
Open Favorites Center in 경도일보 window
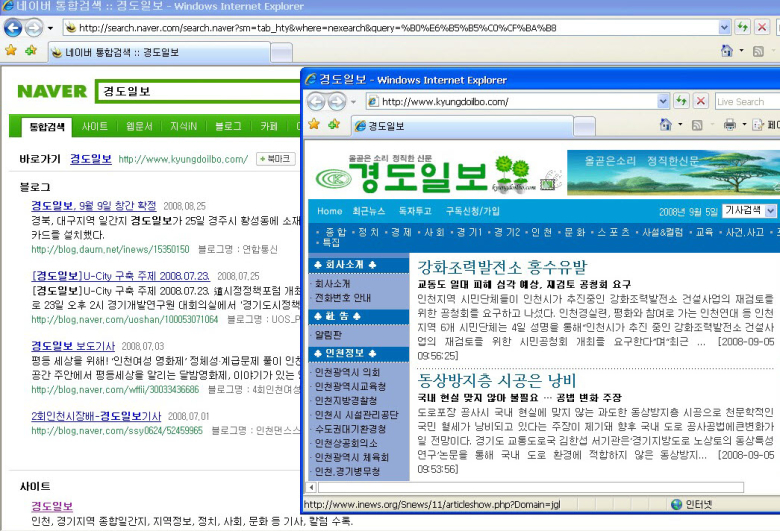(x=313, y=124)
